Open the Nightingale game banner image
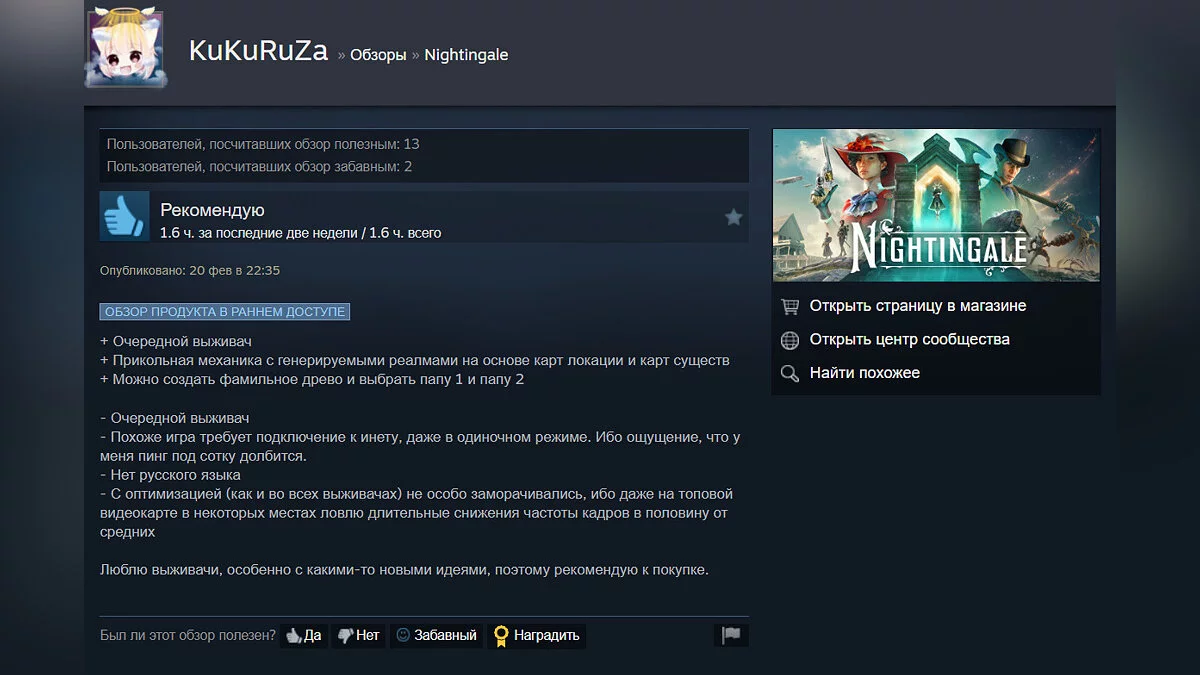Viewport: 1200px width, 675px height. [x=935, y=205]
